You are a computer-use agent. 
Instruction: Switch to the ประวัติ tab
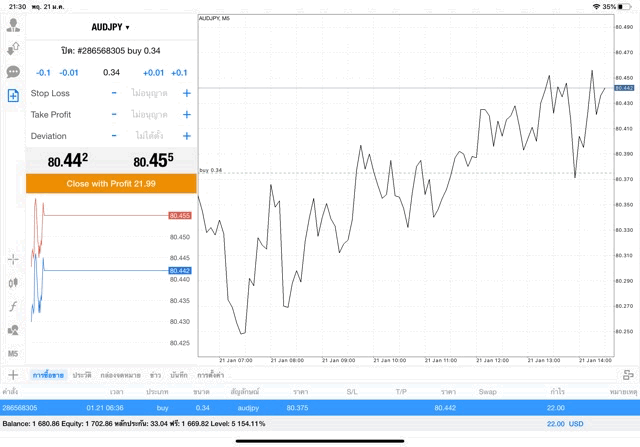[82, 375]
